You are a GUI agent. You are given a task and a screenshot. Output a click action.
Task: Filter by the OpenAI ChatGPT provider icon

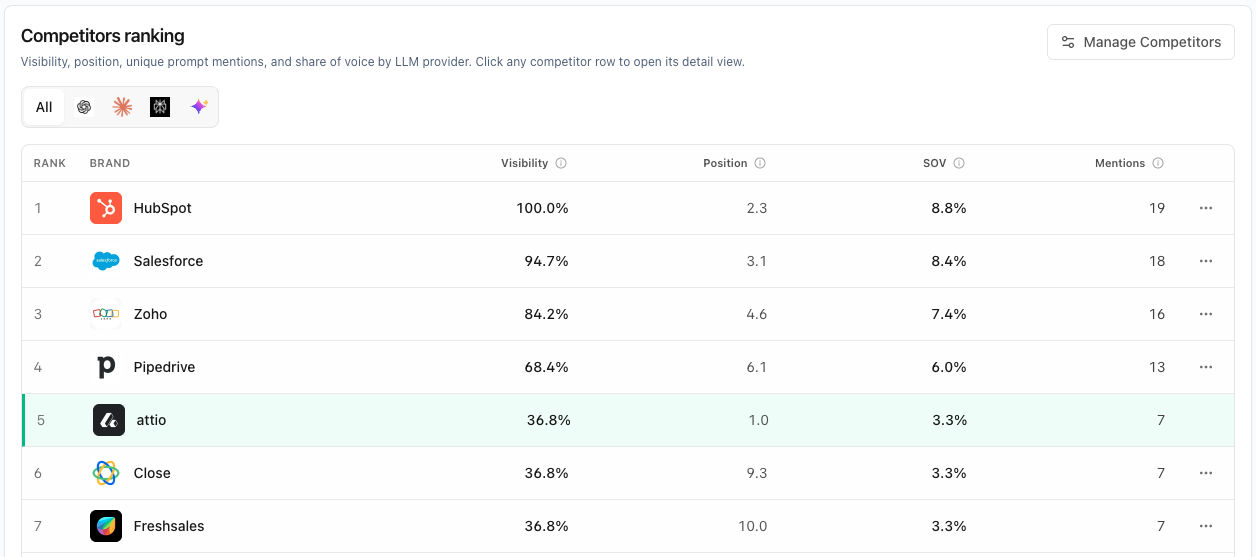pyautogui.click(x=84, y=107)
